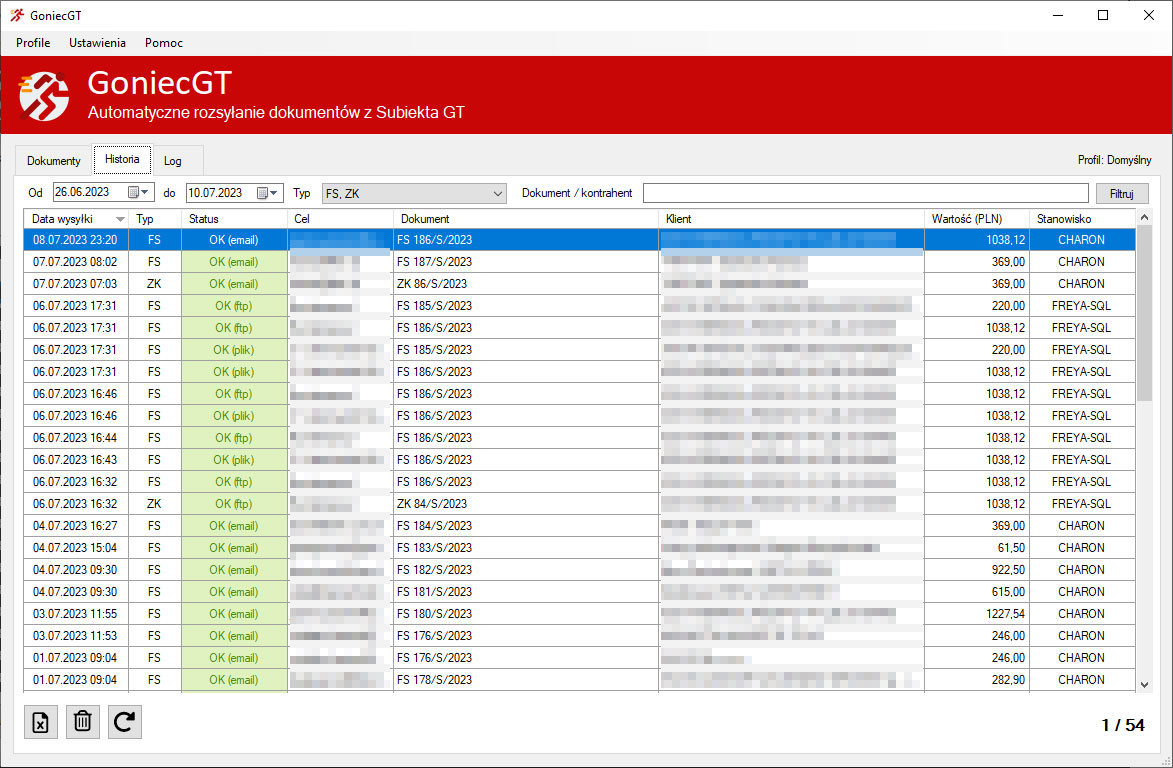Sort by Cel column header
This screenshot has height=768, width=1173.
340,219
